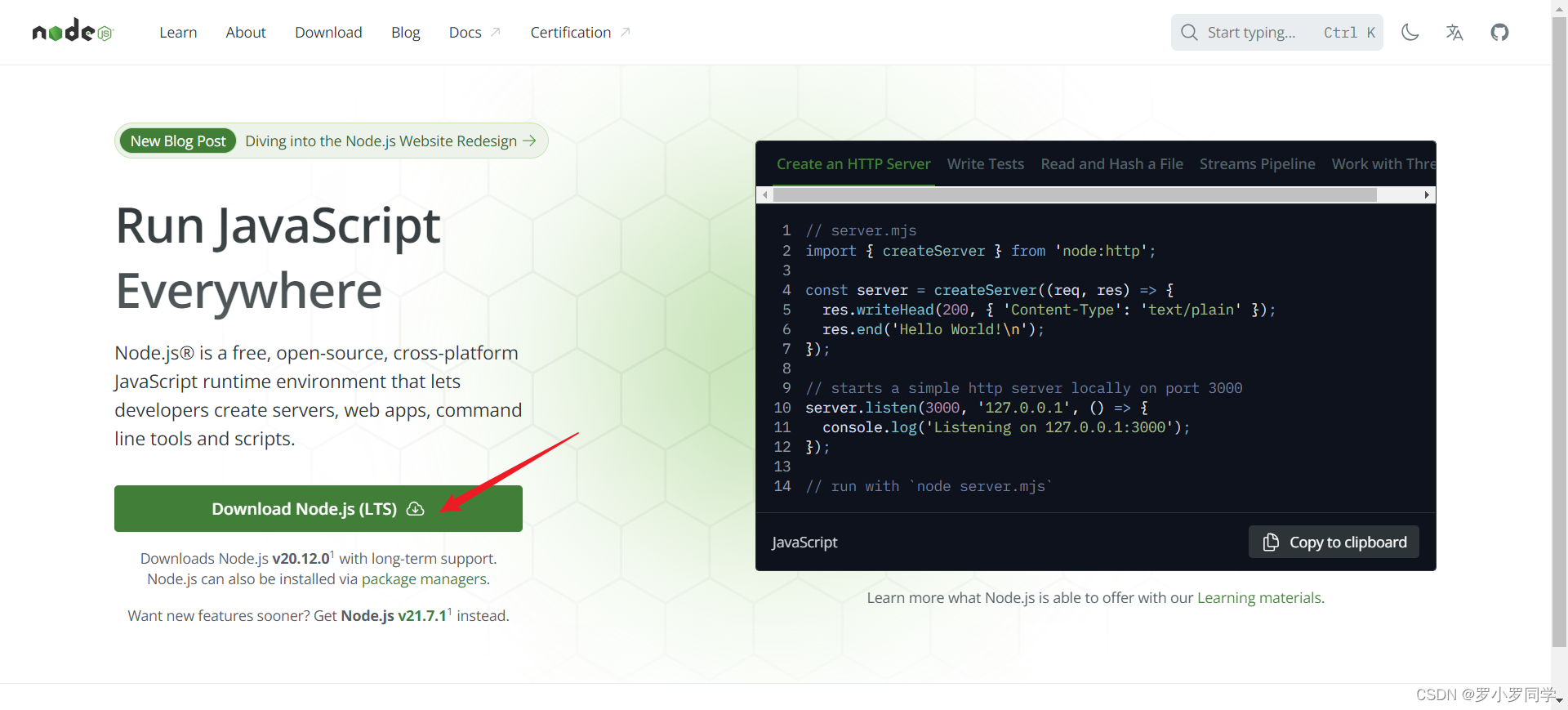
Task: Click the server.listen code line
Action: click(x=977, y=407)
